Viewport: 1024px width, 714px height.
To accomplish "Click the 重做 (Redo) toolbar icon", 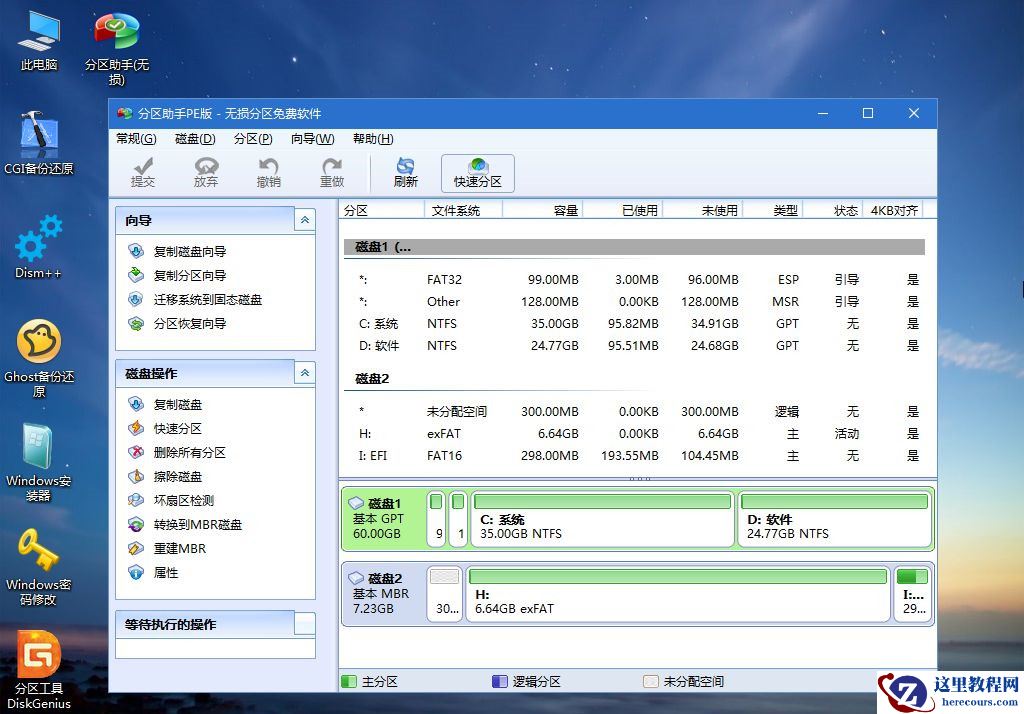I will pyautogui.click(x=333, y=170).
